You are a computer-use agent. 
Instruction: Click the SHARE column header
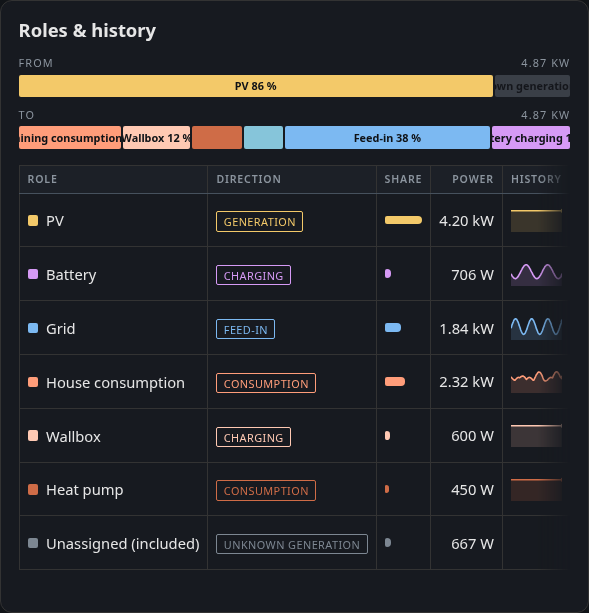click(403, 179)
